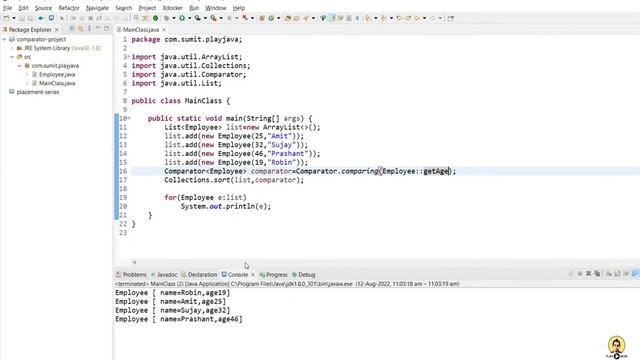The width and height of the screenshot is (640, 360).
Task: Click the Terminate square icon in main toolbar
Action: 91,18
